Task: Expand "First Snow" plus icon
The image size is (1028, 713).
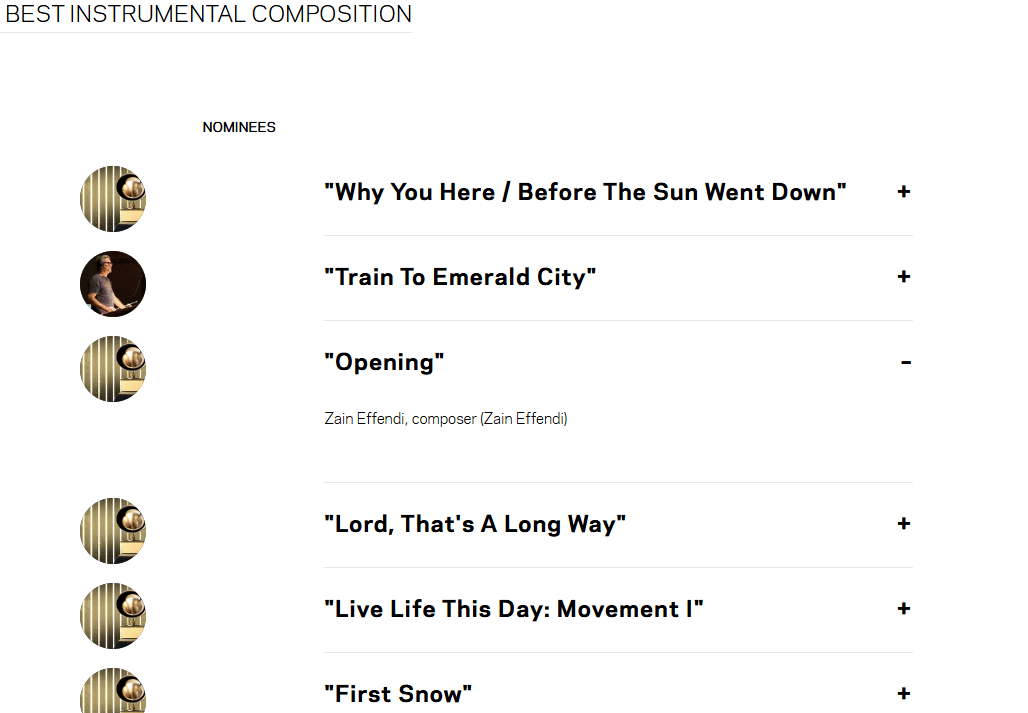Action: click(x=904, y=694)
